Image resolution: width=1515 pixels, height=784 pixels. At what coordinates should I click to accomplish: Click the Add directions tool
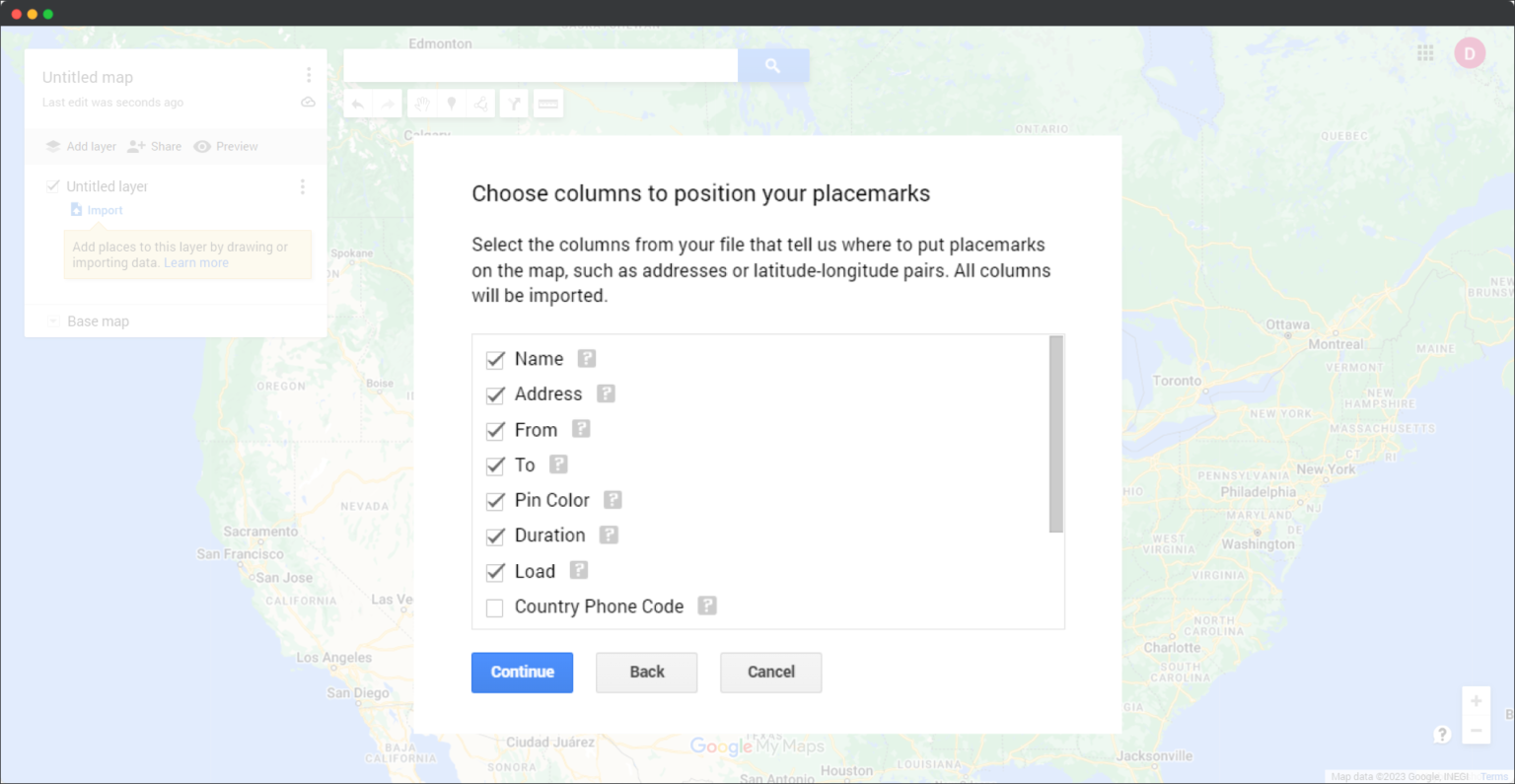click(x=513, y=103)
